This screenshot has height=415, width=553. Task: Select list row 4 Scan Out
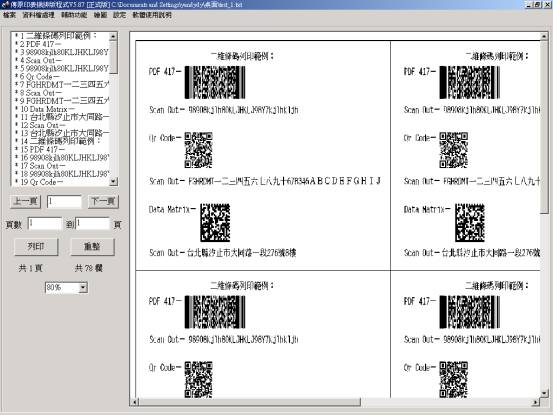pyautogui.click(x=61, y=60)
